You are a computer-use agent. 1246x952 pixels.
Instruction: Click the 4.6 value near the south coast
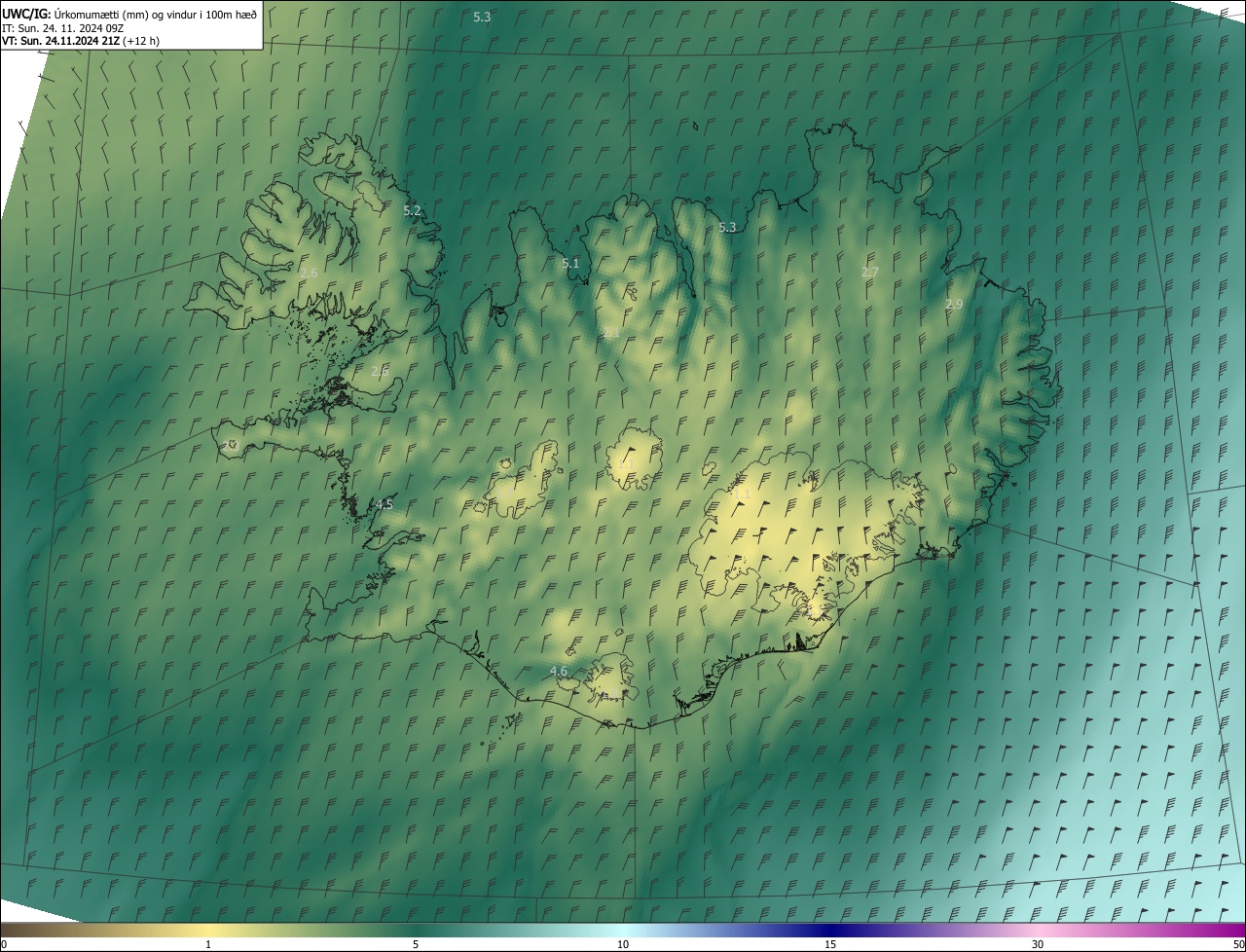pos(559,671)
